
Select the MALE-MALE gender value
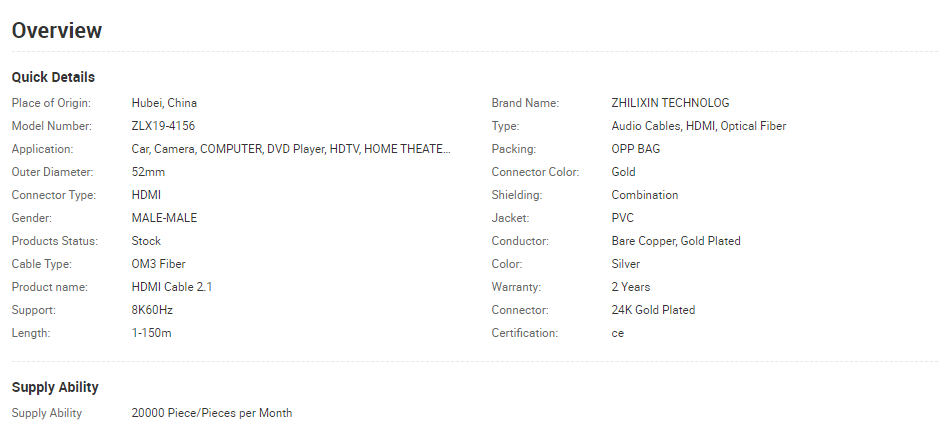coord(164,218)
